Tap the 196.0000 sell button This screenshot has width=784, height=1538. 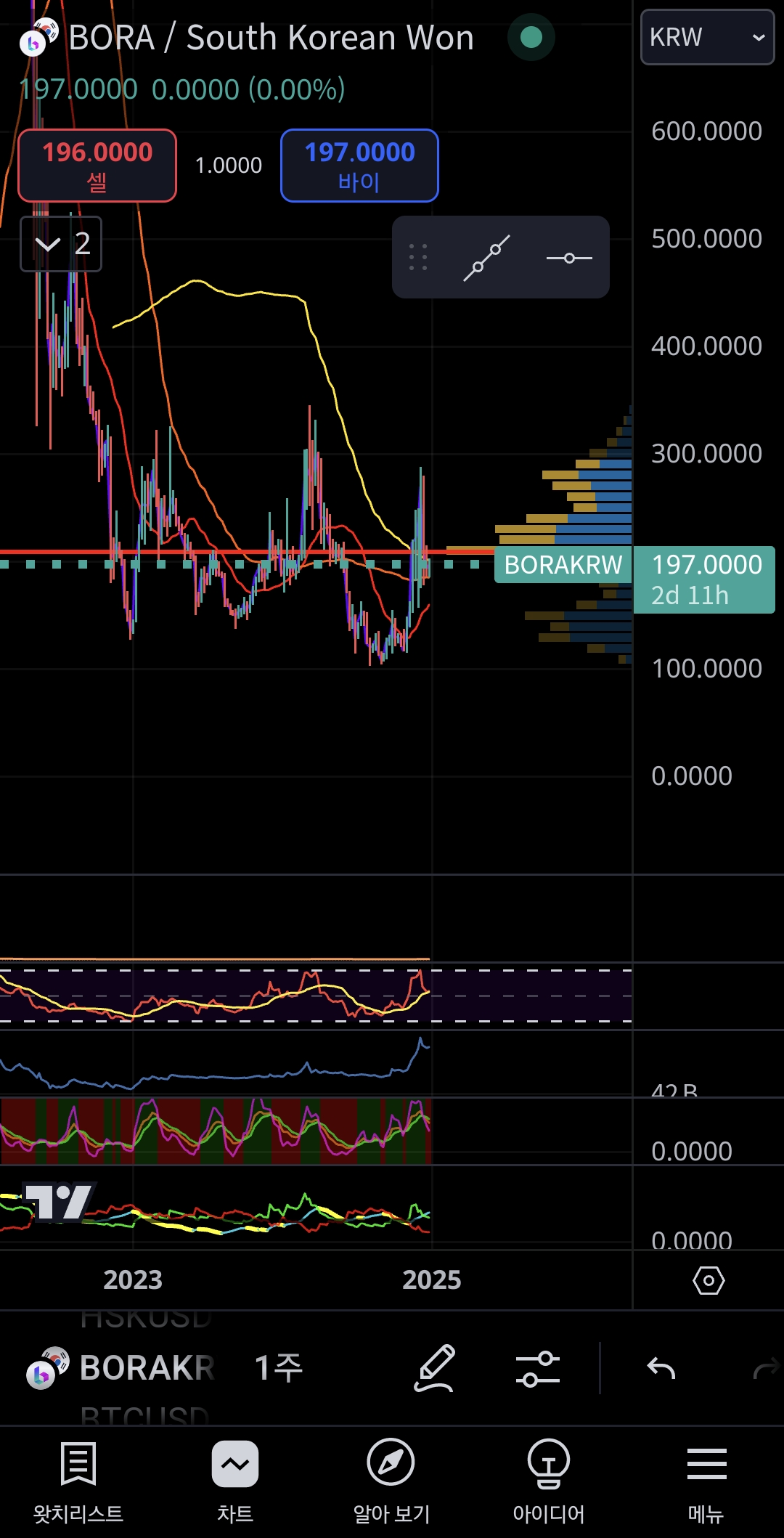pyautogui.click(x=97, y=166)
